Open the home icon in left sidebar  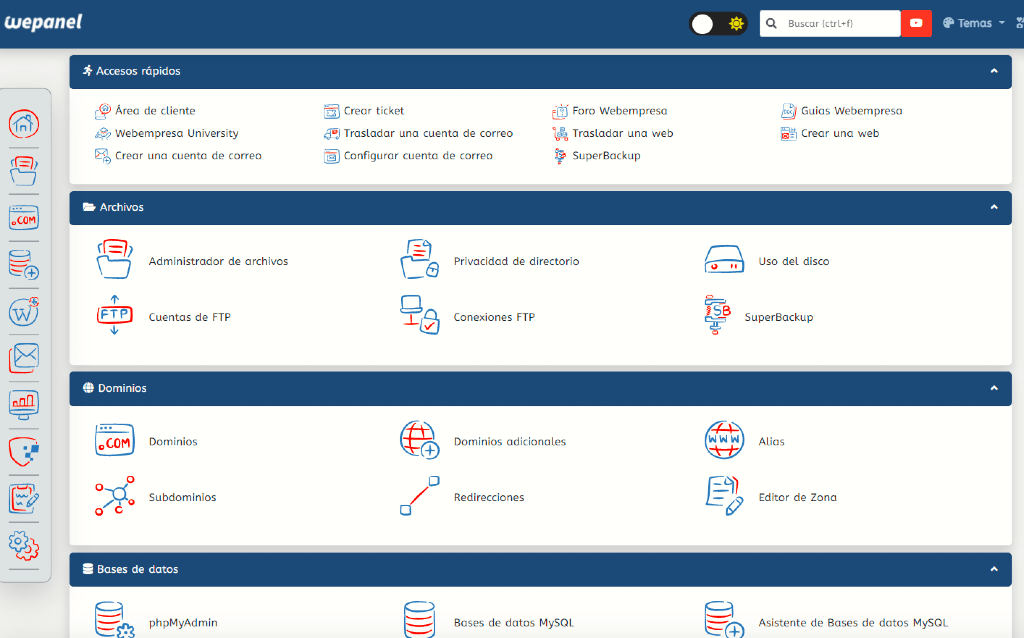(24, 124)
